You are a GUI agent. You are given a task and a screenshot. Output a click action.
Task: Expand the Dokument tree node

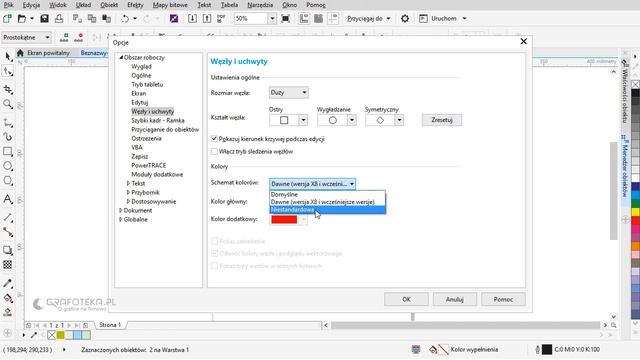(120, 210)
